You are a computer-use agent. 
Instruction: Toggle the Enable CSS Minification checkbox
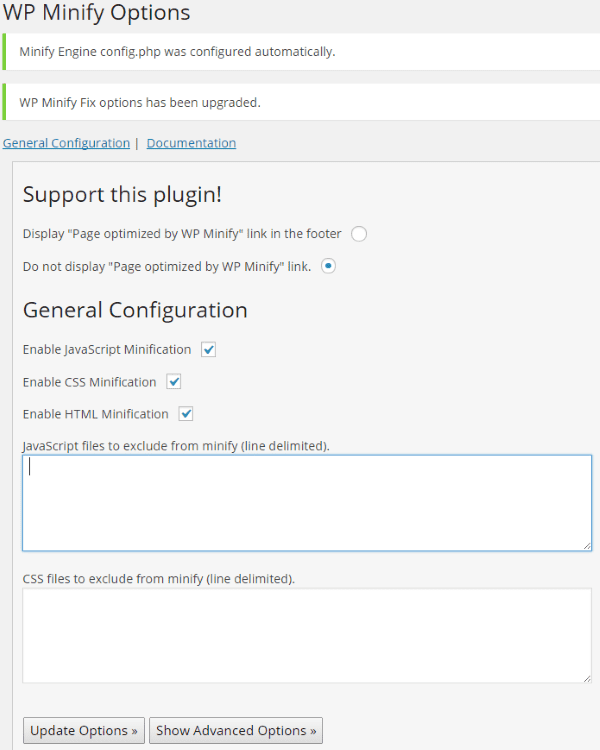click(x=174, y=382)
